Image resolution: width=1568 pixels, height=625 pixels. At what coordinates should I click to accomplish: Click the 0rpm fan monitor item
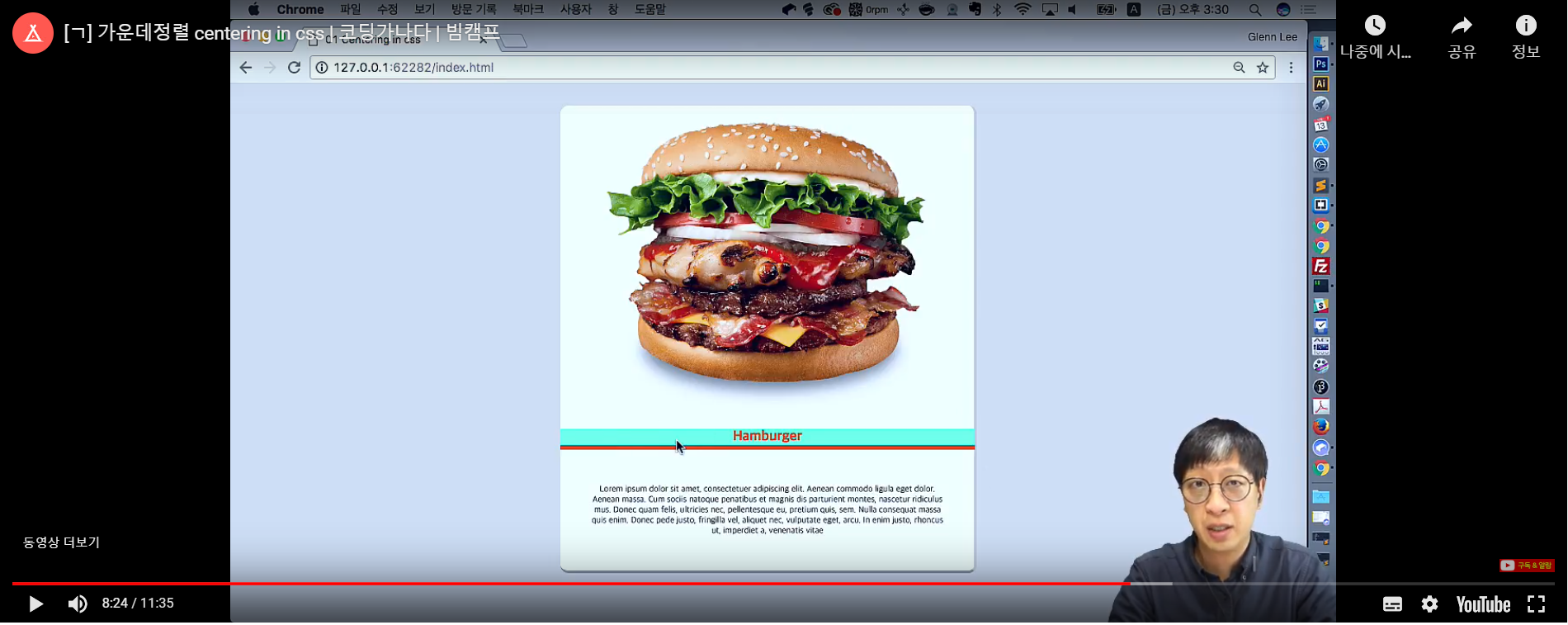point(869,10)
